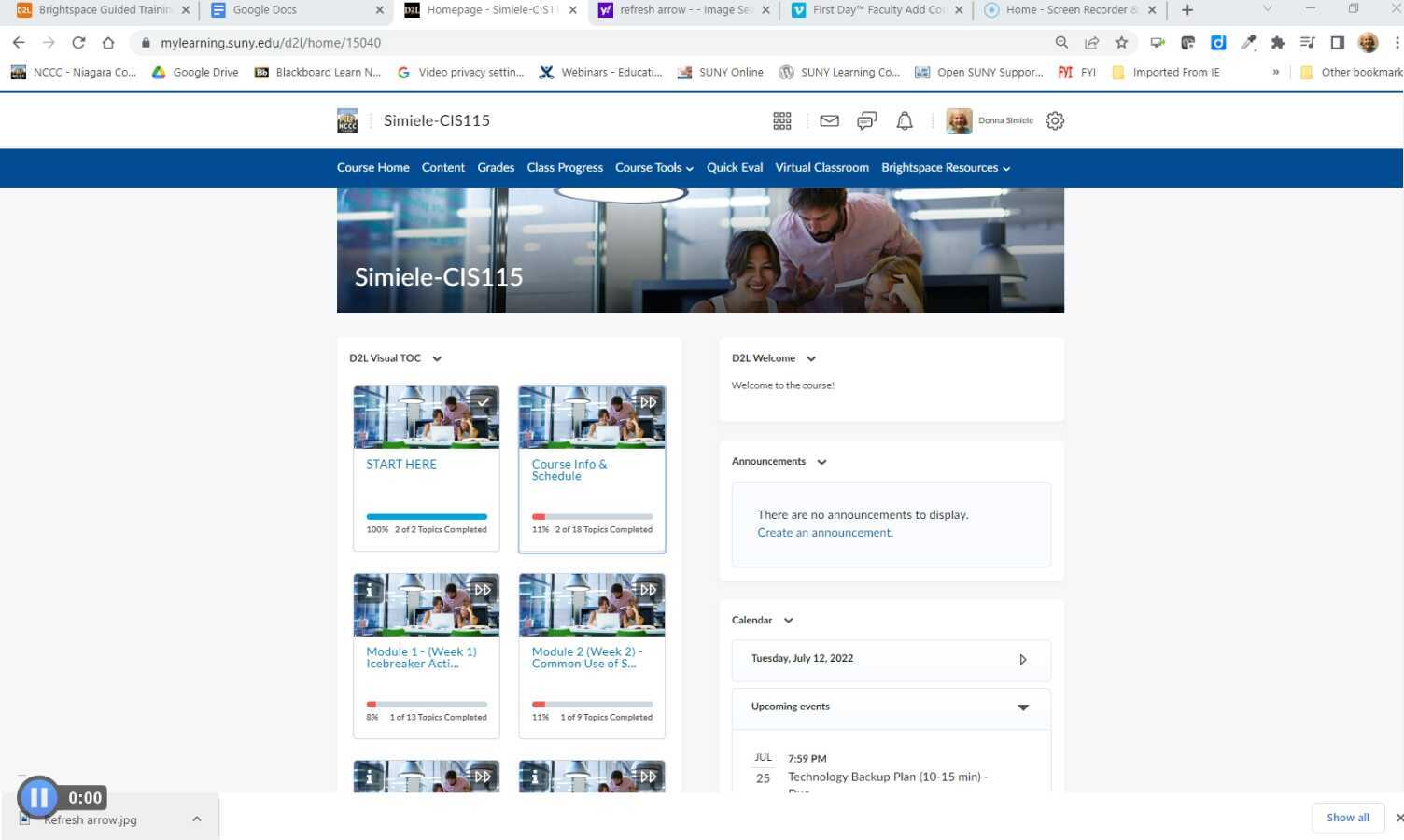
Task: Pause the screen recorder timer control
Action: (x=38, y=797)
